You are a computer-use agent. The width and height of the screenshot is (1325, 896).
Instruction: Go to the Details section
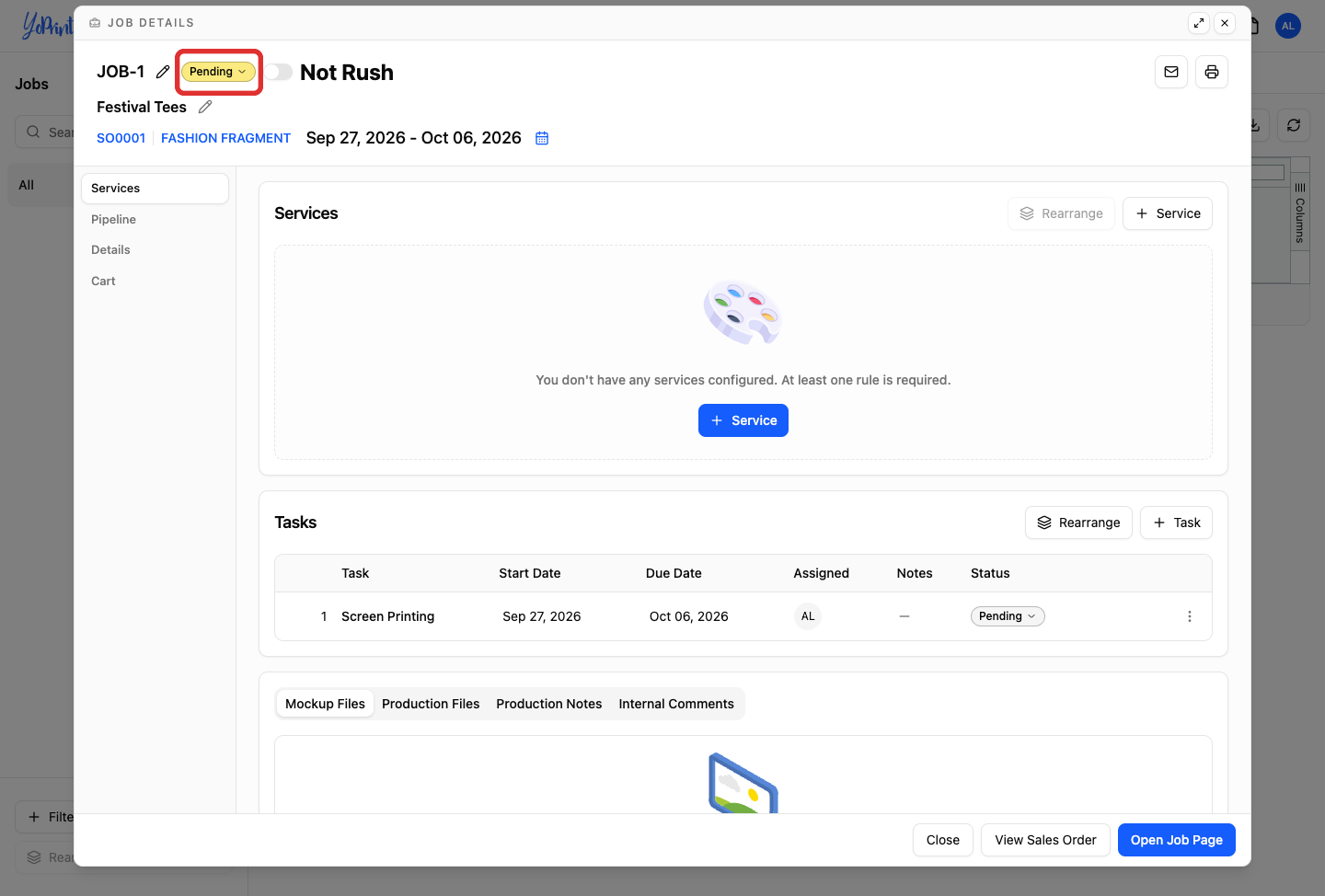155,250
